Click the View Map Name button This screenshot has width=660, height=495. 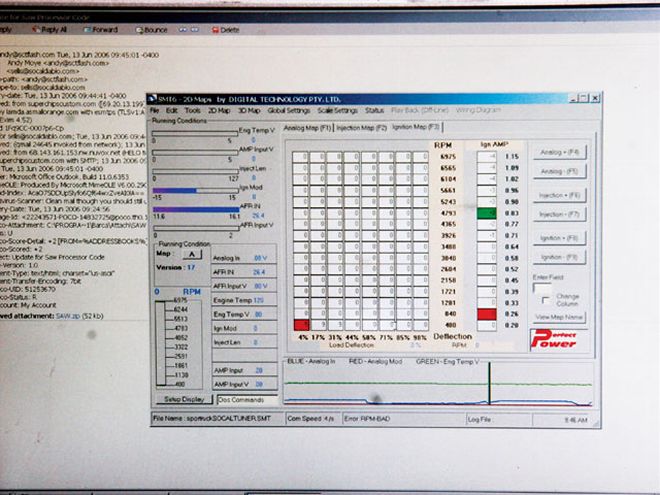(x=559, y=317)
